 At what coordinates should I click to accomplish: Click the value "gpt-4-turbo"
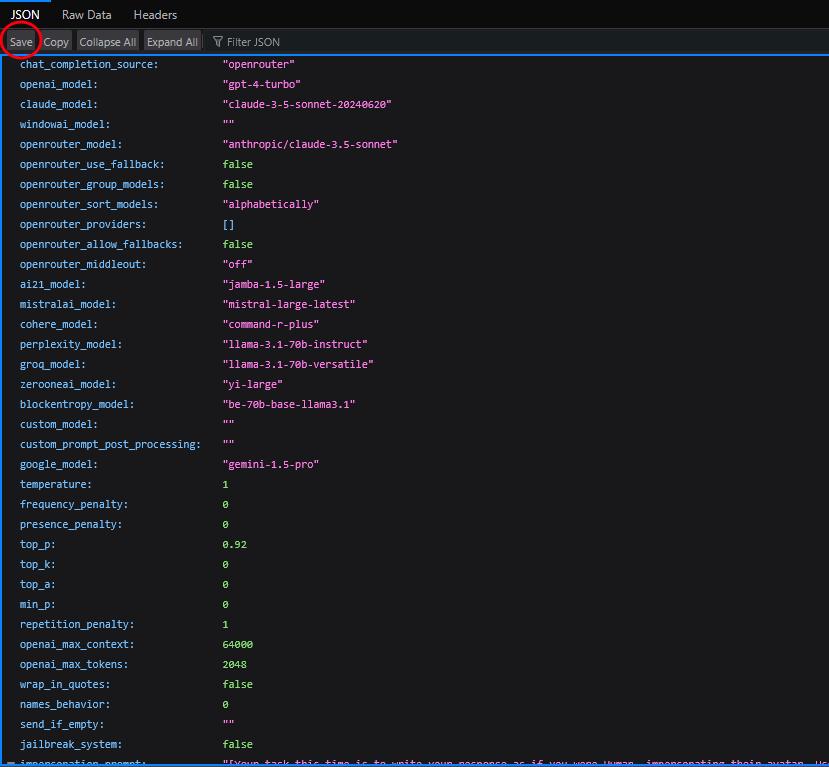[x=262, y=85]
